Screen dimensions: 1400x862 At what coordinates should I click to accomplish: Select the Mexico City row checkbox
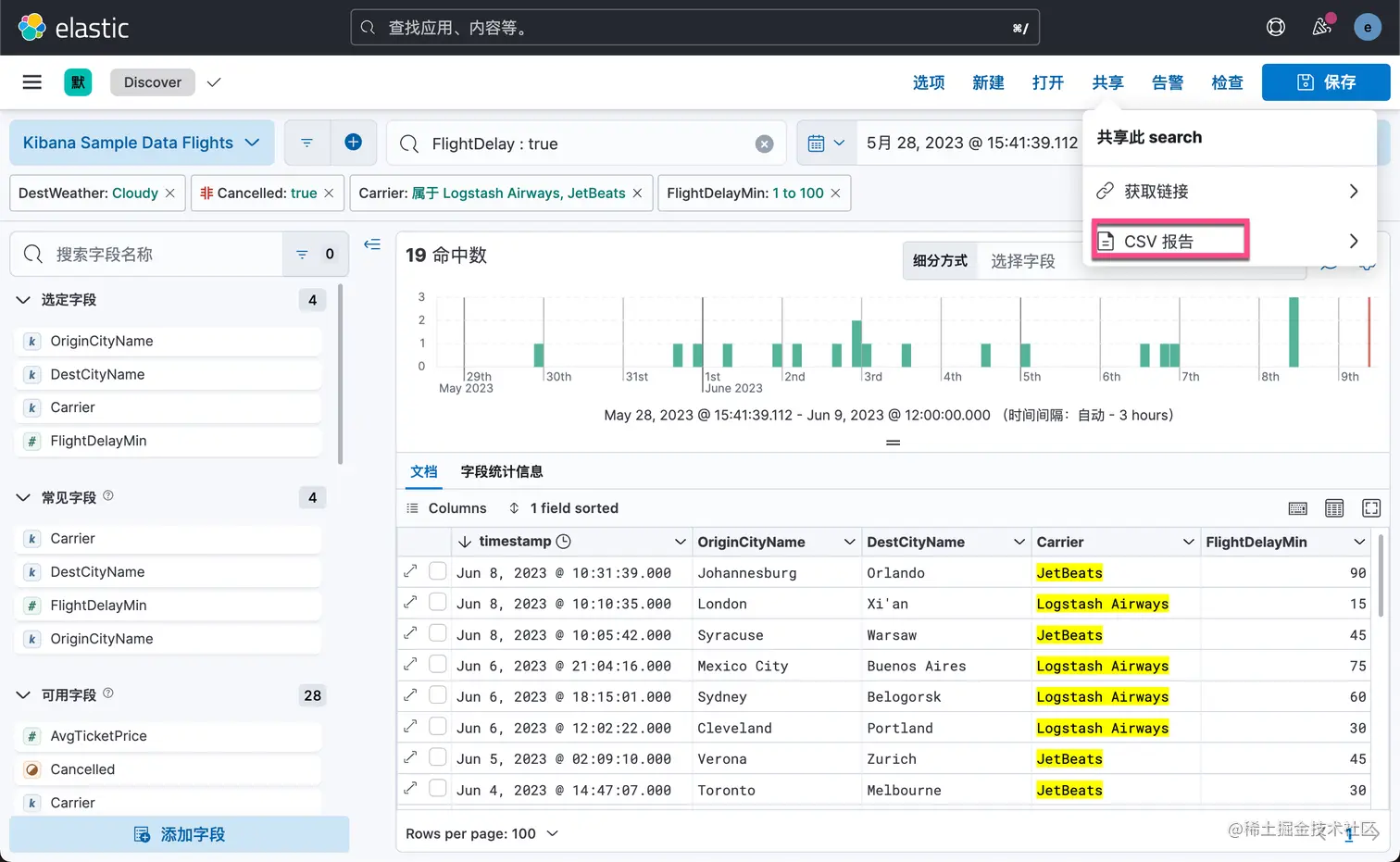click(x=438, y=664)
